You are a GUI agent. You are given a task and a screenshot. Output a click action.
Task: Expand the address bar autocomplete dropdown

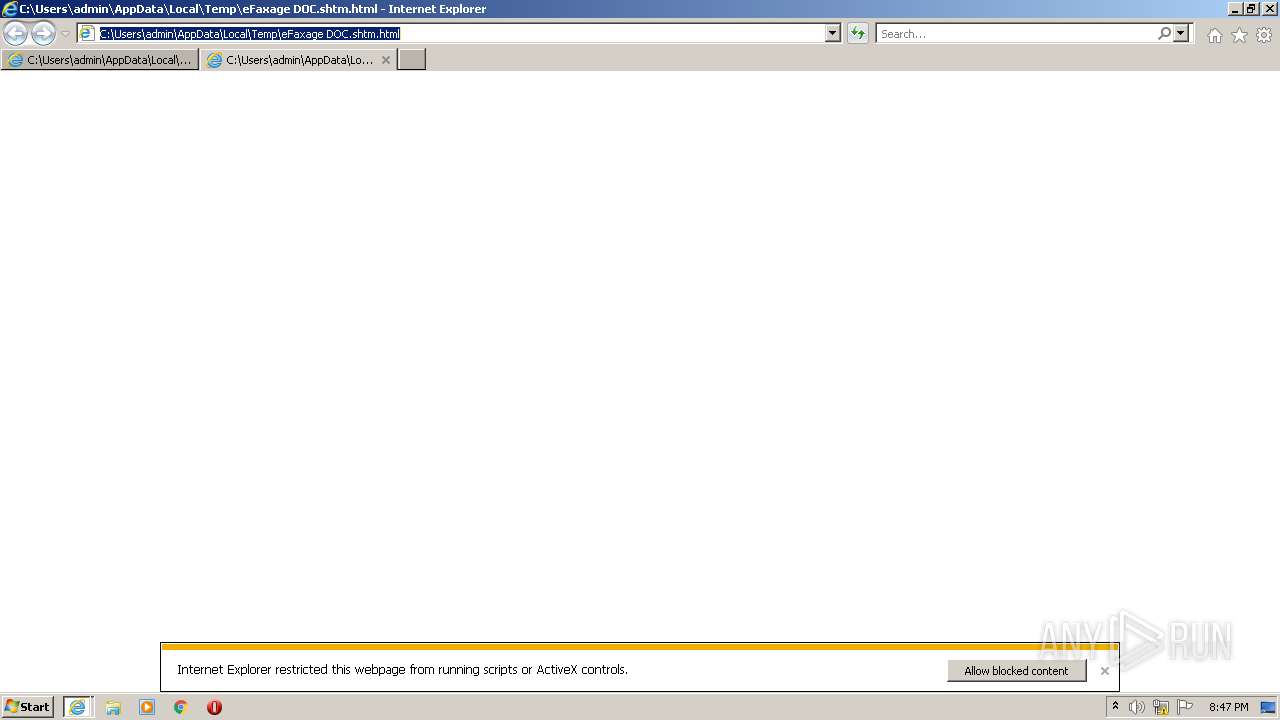pyautogui.click(x=832, y=34)
